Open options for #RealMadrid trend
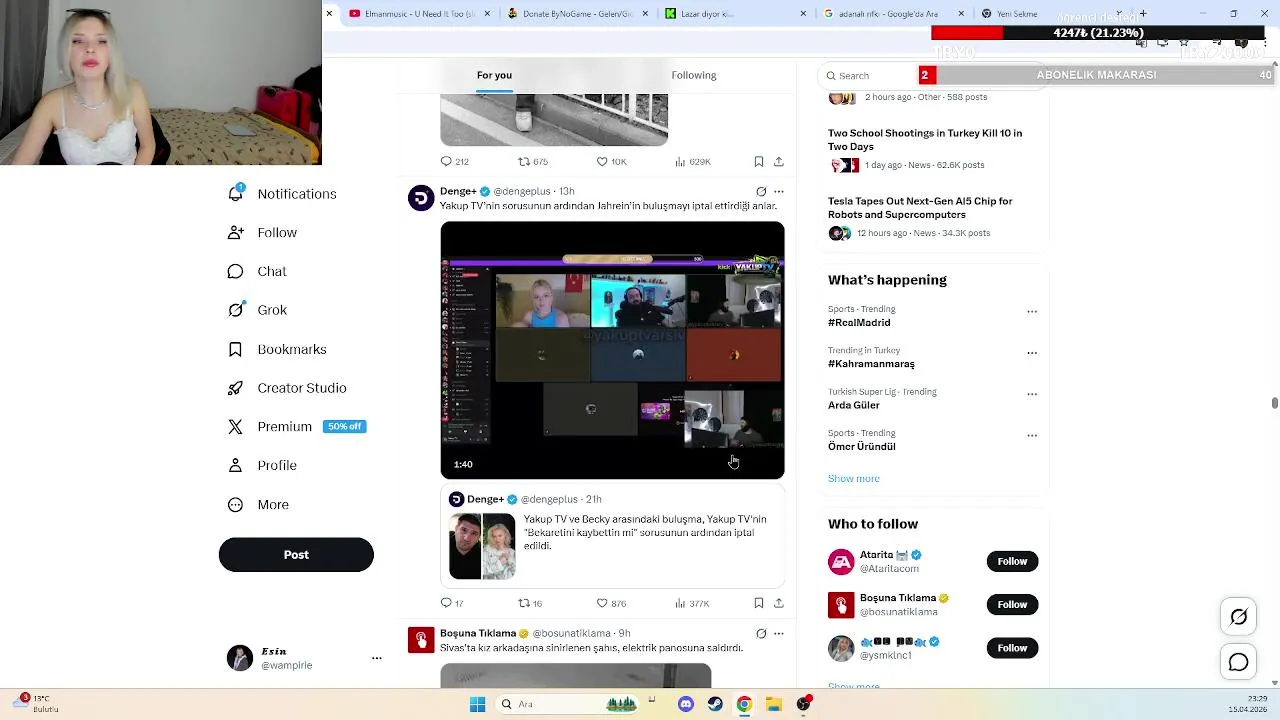Viewport: 1280px width, 720px height. pos(1032,311)
